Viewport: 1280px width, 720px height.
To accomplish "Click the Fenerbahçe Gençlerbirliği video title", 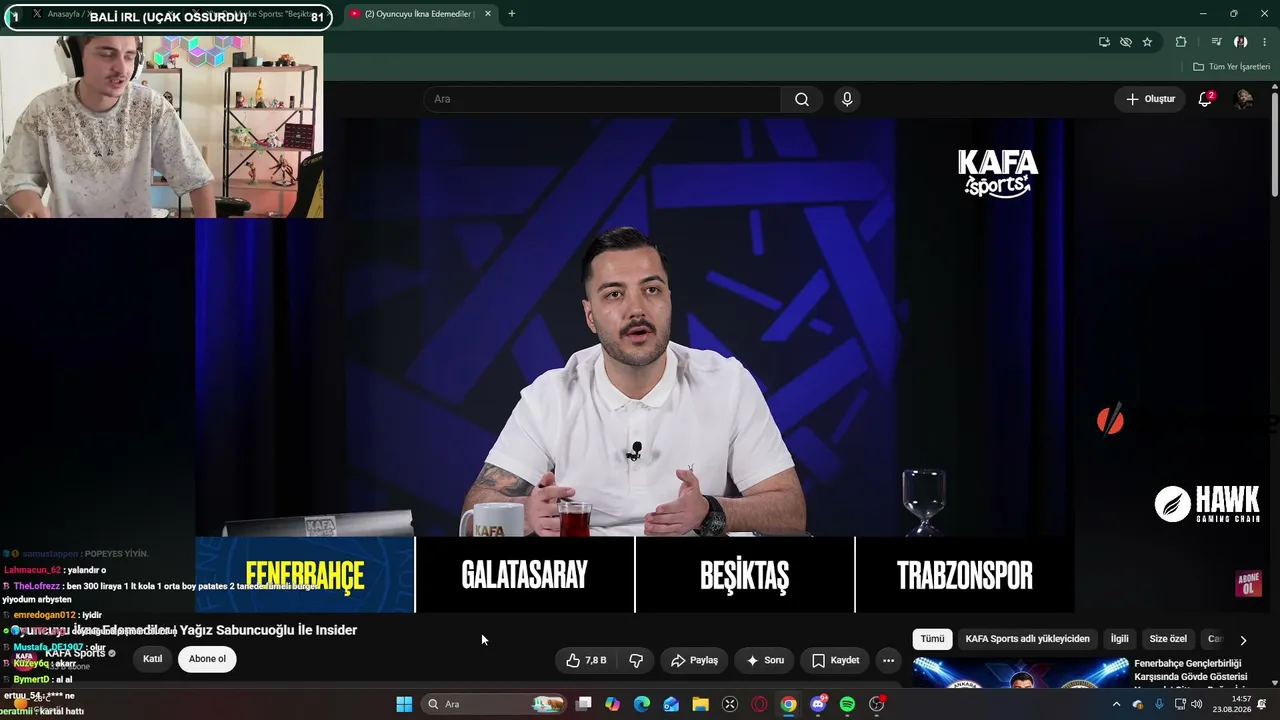I will pos(1191,672).
